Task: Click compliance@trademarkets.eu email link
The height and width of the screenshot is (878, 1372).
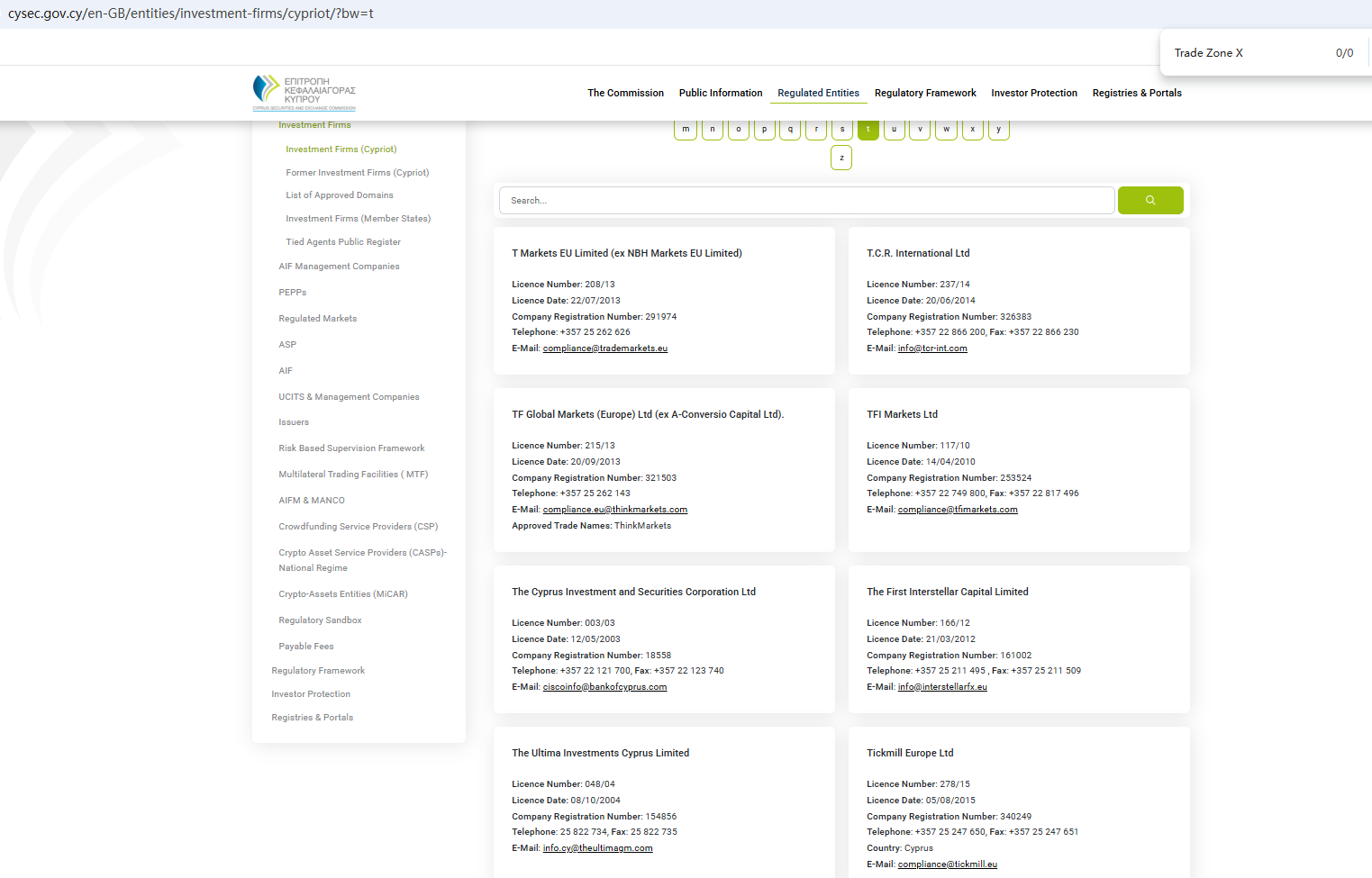Action: [x=604, y=348]
